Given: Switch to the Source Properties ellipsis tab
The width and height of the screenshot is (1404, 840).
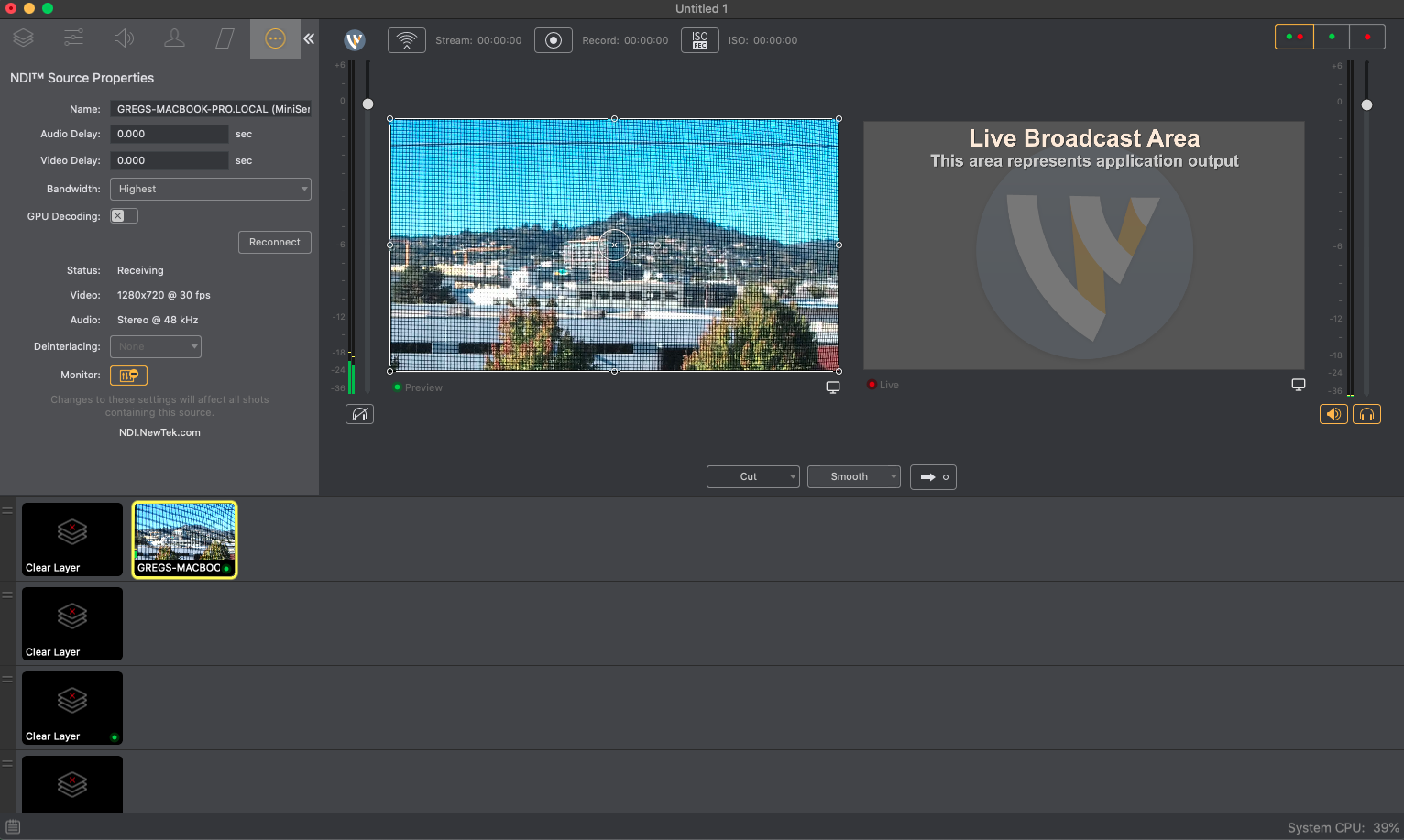Looking at the screenshot, I should pos(275,38).
